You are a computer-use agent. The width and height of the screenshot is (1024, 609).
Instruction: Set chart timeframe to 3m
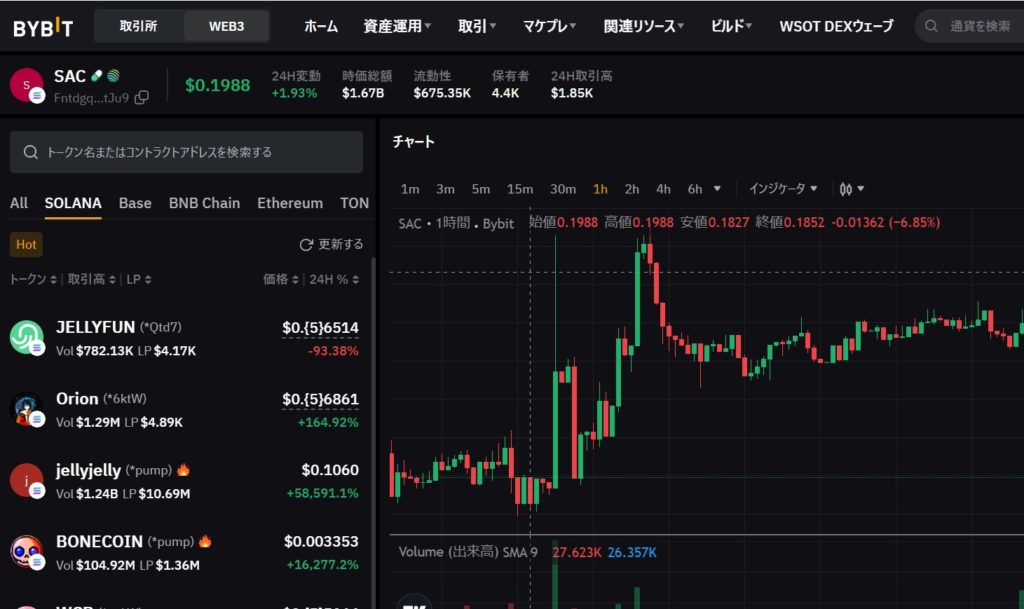pos(445,189)
